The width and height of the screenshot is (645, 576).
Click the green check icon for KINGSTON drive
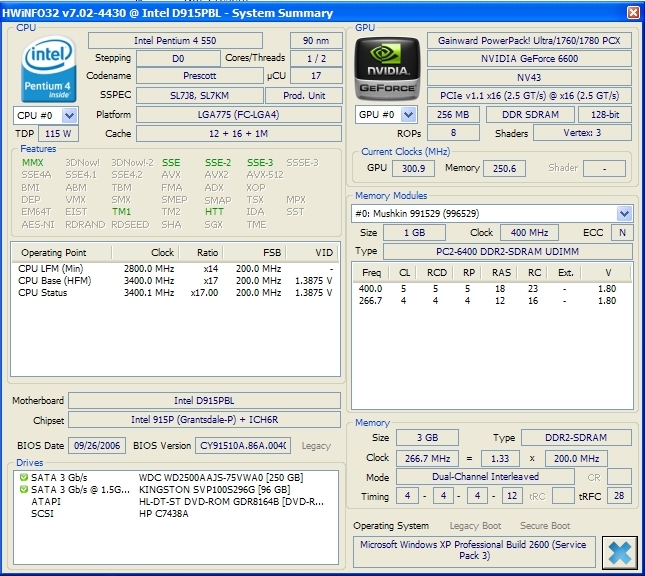point(23,489)
